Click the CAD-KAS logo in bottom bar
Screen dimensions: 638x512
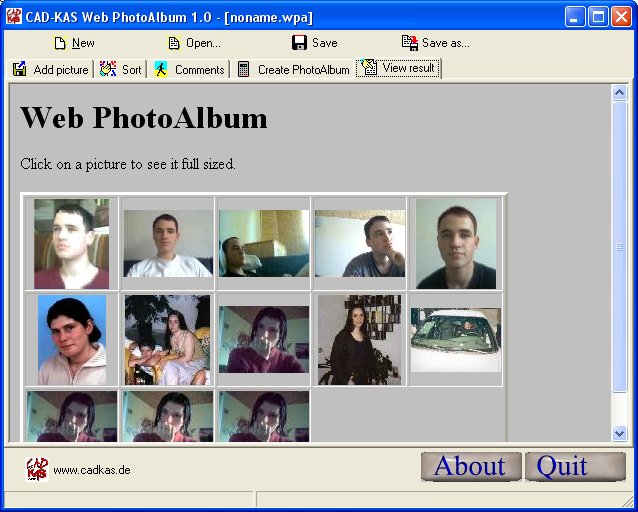click(x=37, y=469)
